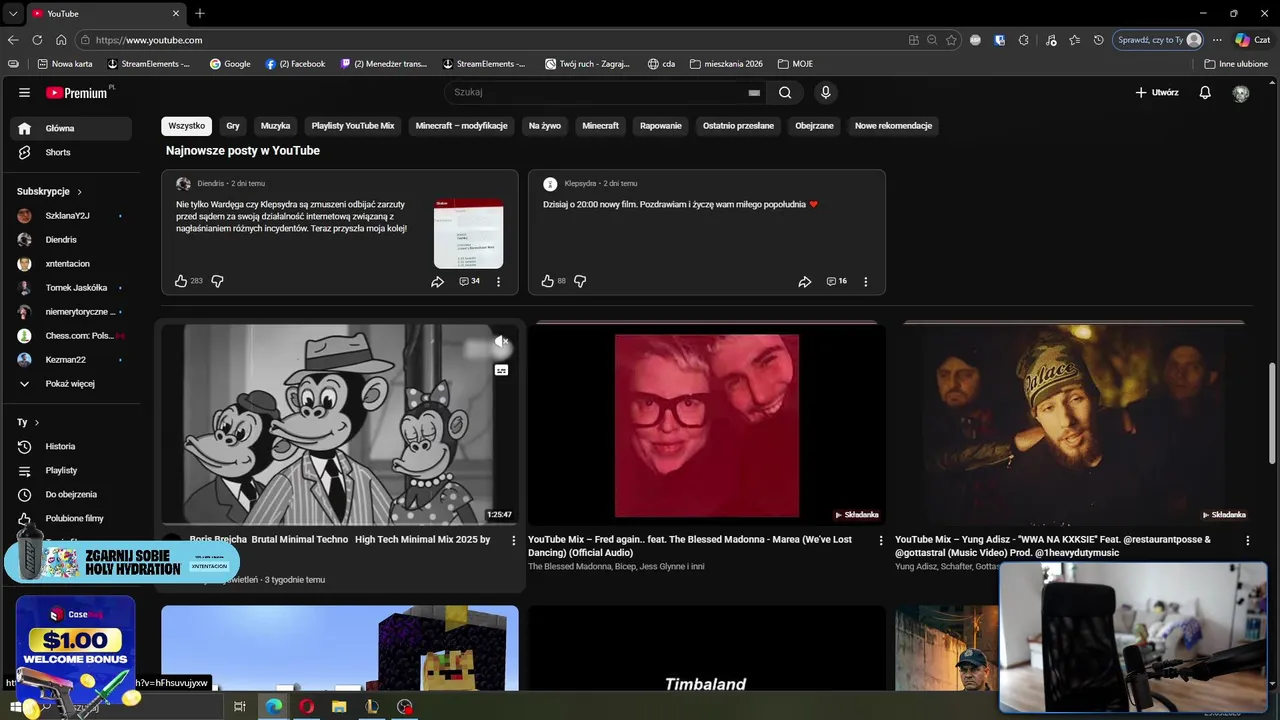Expand the Ty section chevron

point(36,422)
